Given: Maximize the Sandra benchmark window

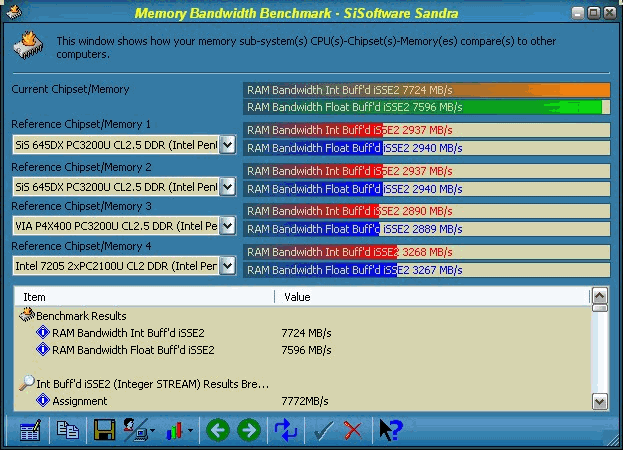Looking at the screenshot, I should click(x=594, y=13).
